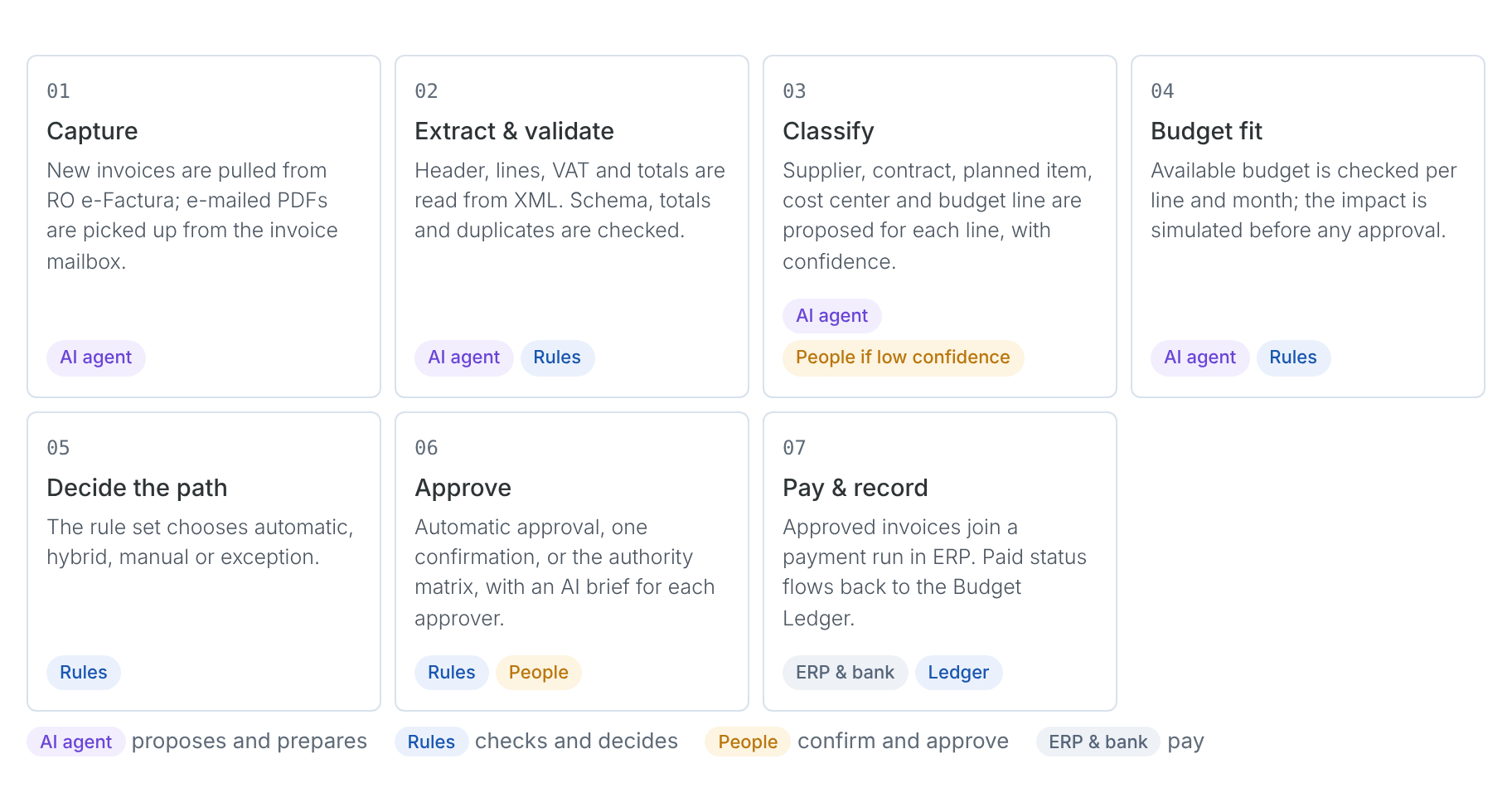Click the Rules tag on Extract & validate card
Screen dimensions: 1512x788
tap(557, 358)
